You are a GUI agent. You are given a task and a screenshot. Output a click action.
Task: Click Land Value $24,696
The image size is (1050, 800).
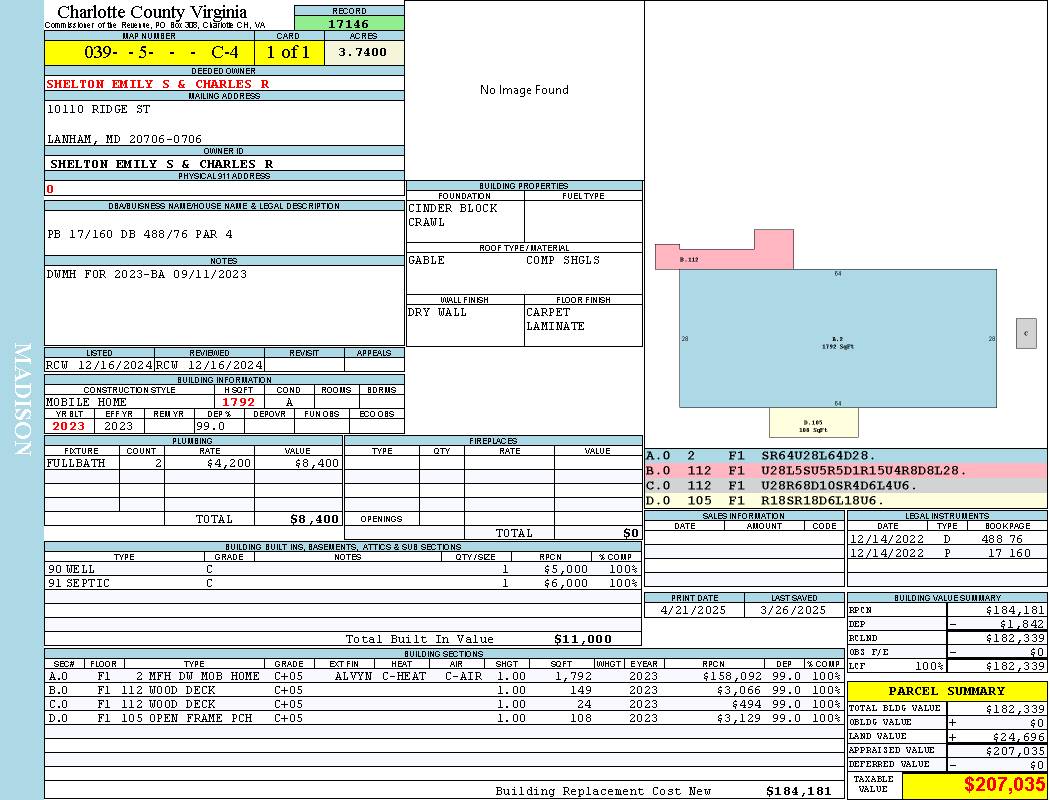[x=1019, y=736]
